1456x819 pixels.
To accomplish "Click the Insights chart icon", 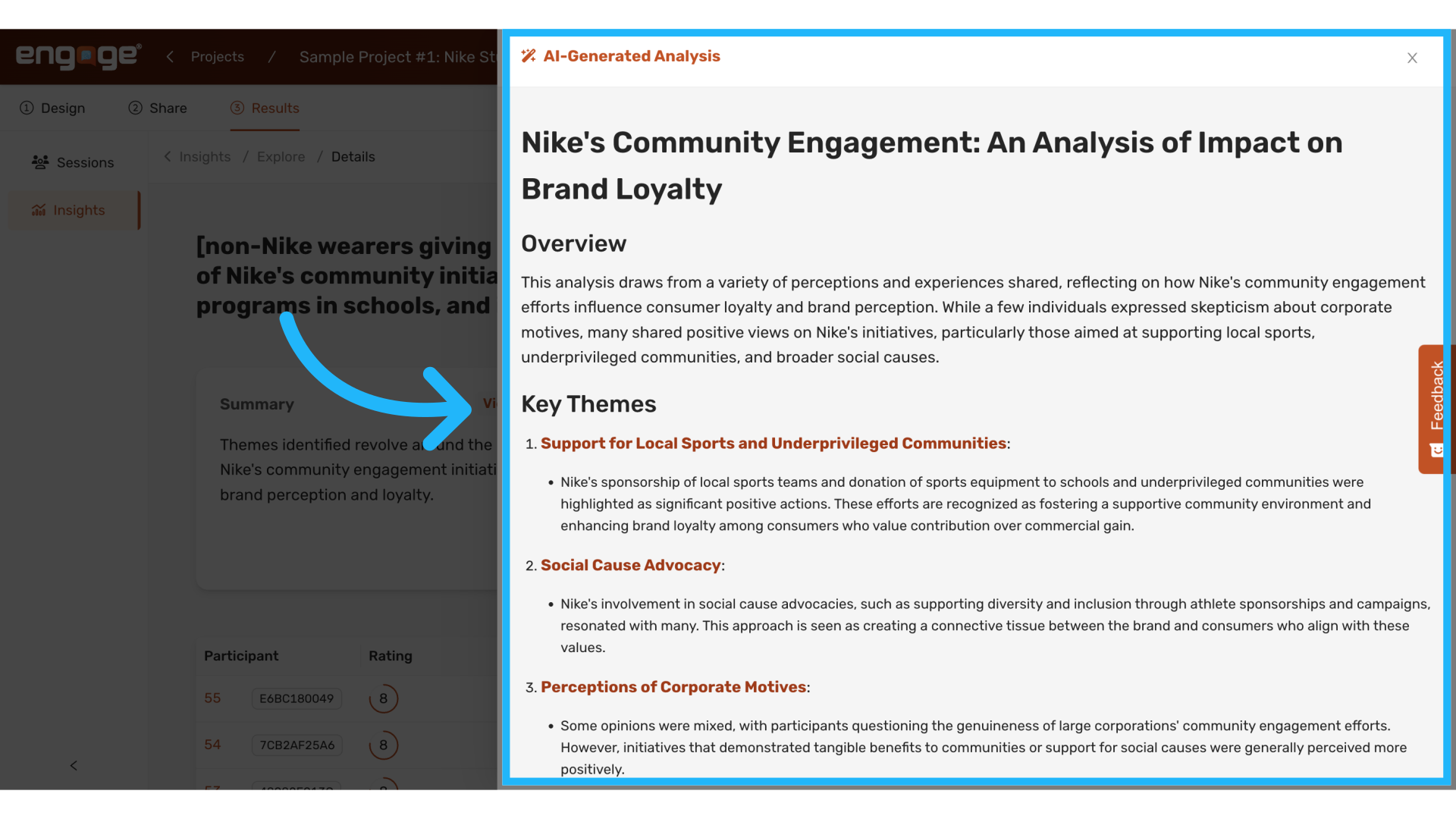I will tap(39, 210).
